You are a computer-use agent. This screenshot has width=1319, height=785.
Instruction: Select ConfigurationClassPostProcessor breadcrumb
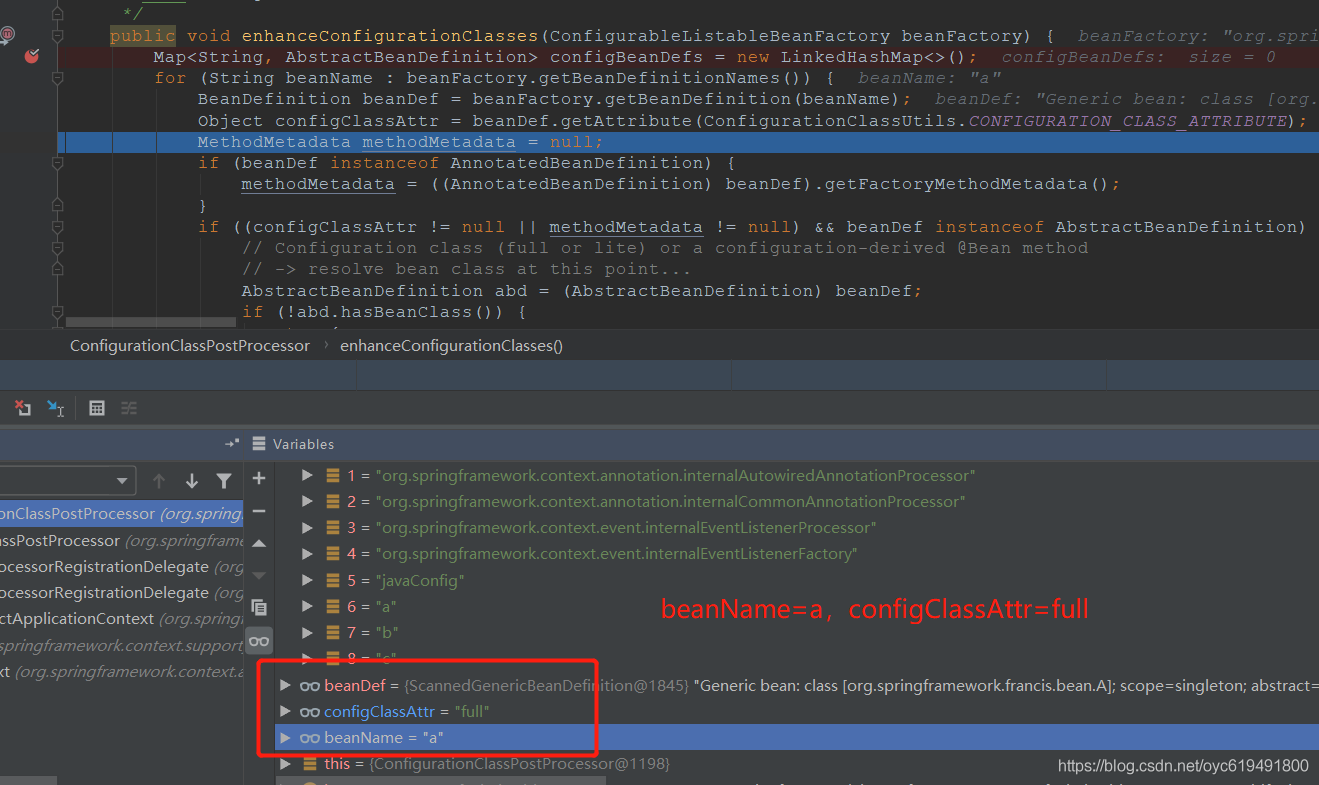(x=190, y=345)
